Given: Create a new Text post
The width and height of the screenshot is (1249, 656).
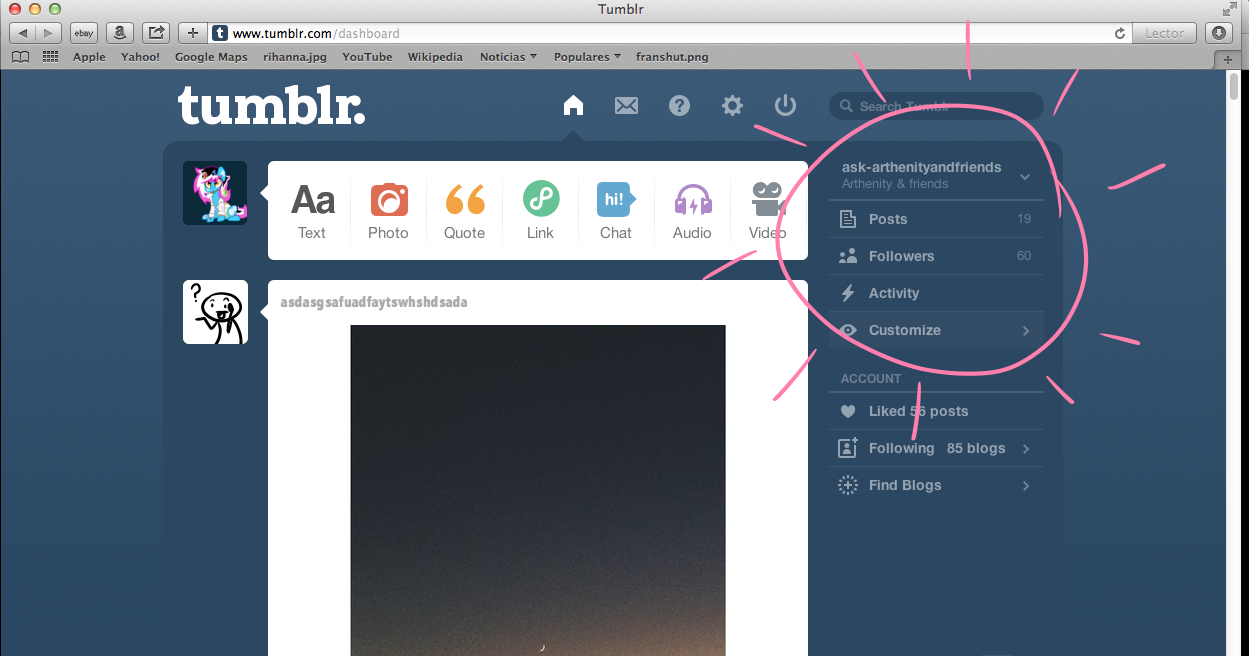Looking at the screenshot, I should coord(312,210).
